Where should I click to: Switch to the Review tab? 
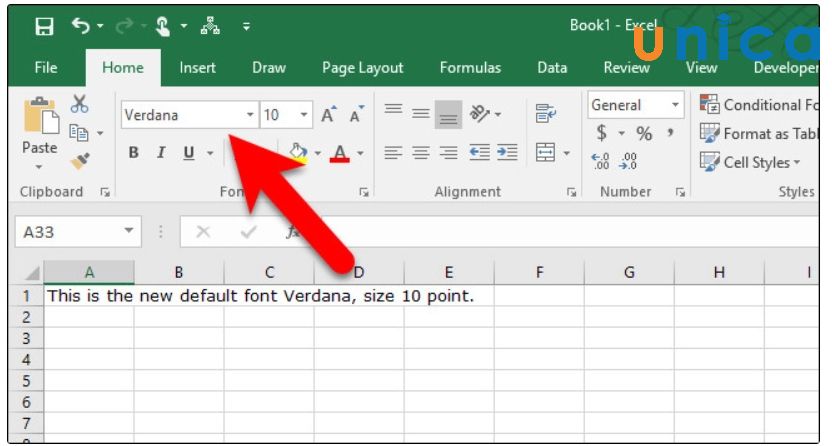tap(626, 67)
